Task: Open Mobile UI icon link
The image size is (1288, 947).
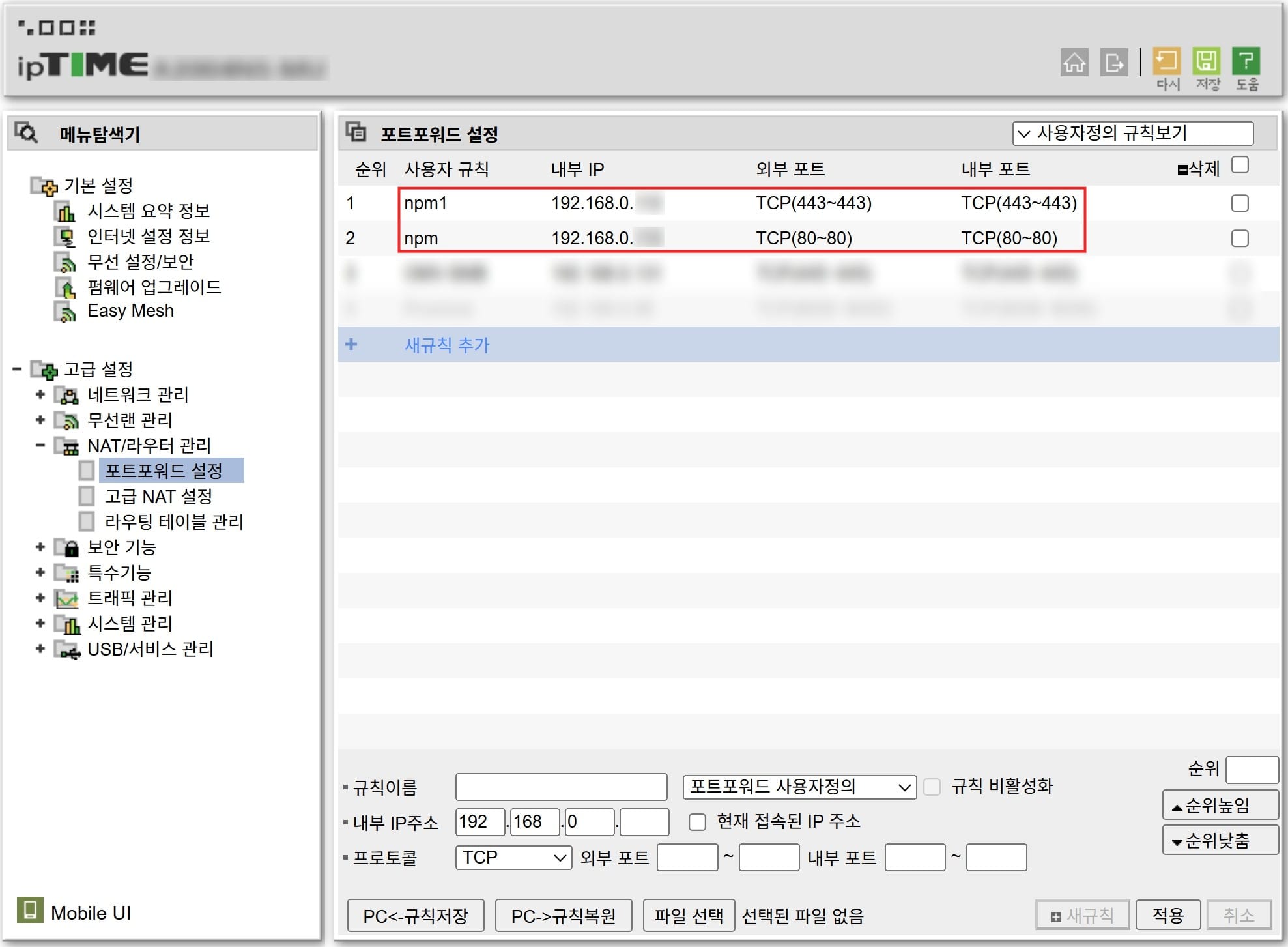Action: [x=29, y=910]
